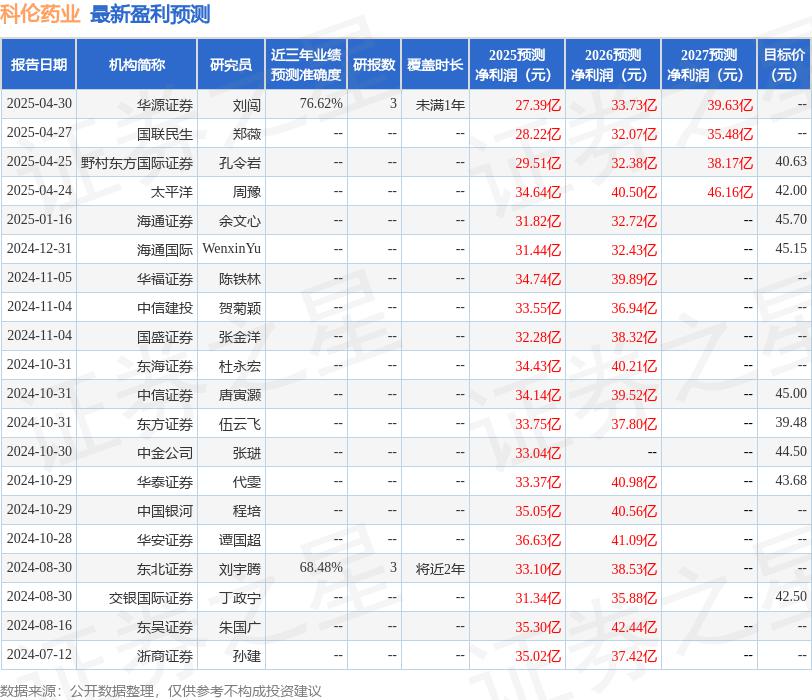Click the 2027预测净利润 column header
Image resolution: width=812 pixels, height=700 pixels.
(x=709, y=64)
